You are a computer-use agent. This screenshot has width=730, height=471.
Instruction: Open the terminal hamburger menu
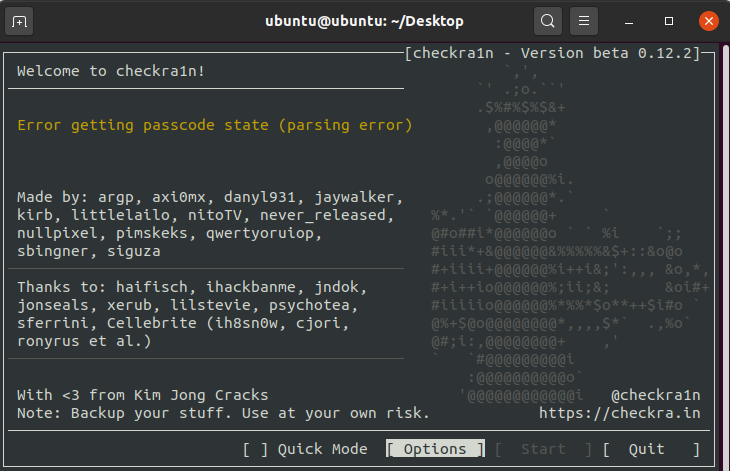(584, 21)
